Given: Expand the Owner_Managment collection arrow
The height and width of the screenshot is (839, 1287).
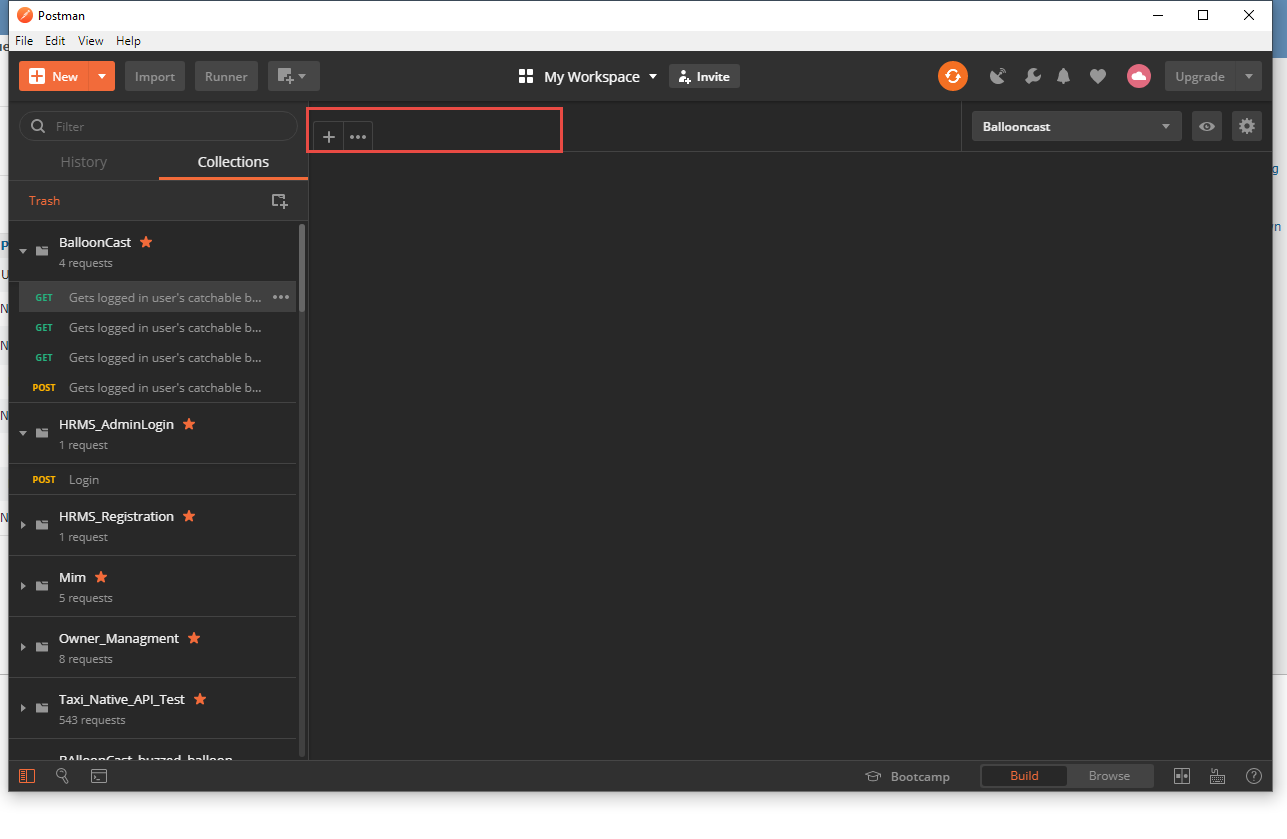Looking at the screenshot, I should point(23,647).
